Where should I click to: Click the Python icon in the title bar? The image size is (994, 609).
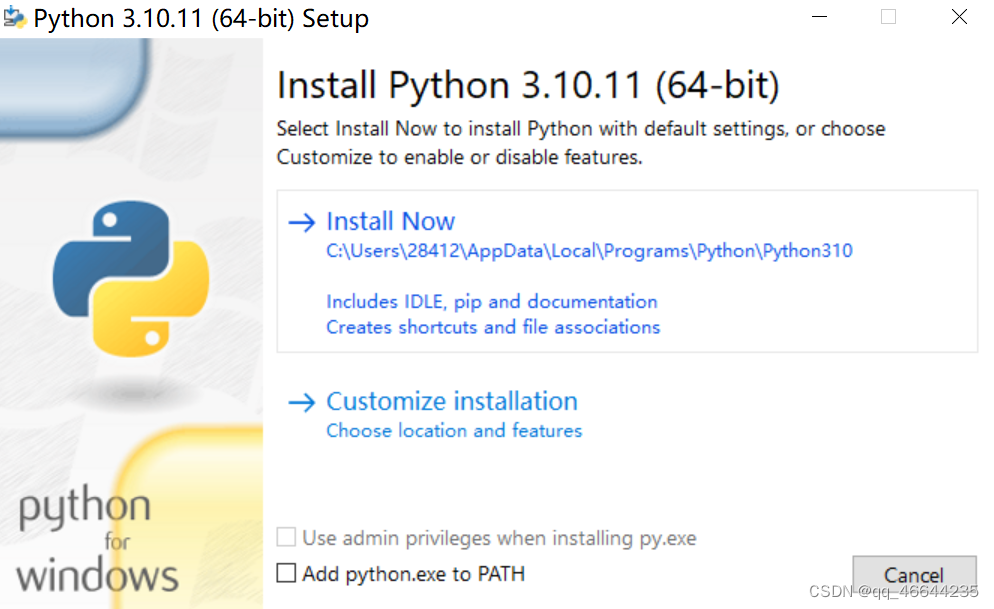[x=16, y=17]
